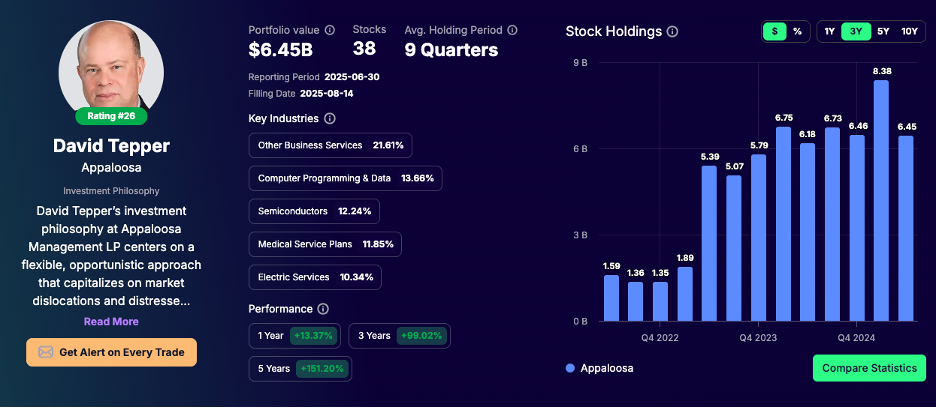This screenshot has width=936, height=408.
Task: Click the info icon next to Key Industries
Action: coord(330,118)
